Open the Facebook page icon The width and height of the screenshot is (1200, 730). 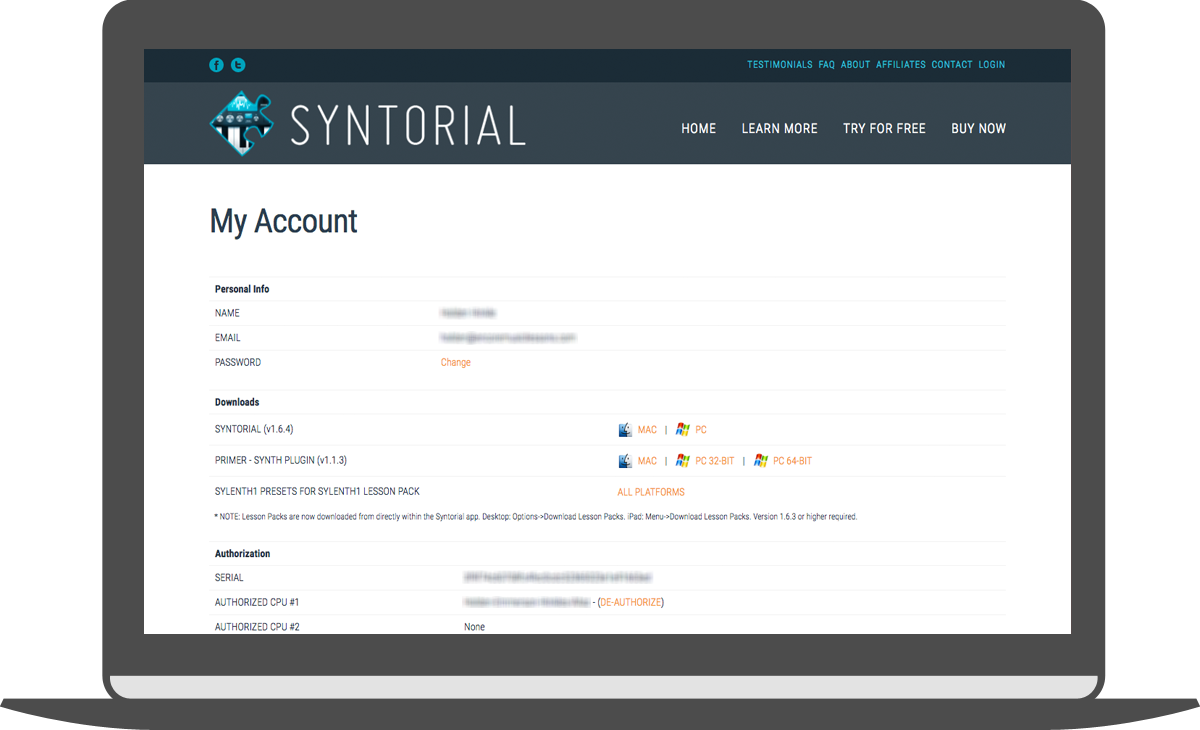216,64
